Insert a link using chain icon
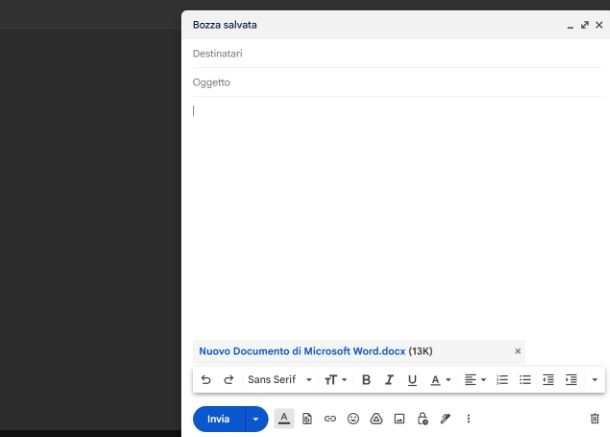 click(x=330, y=419)
